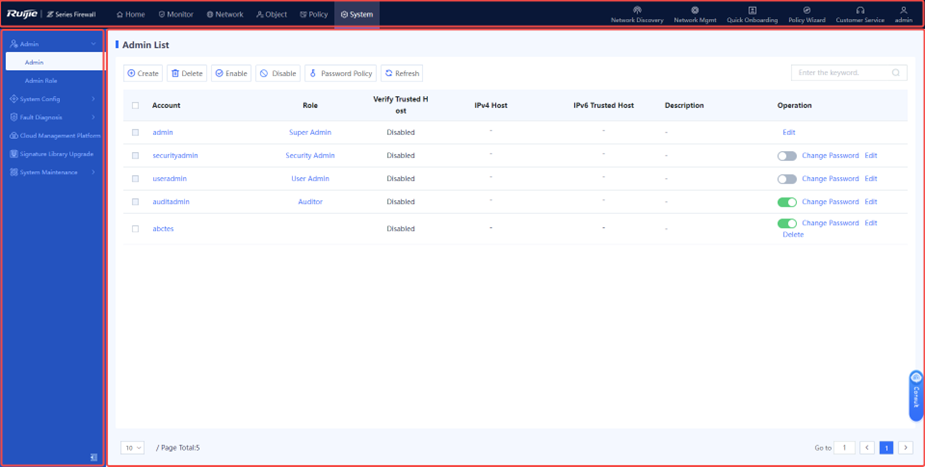The image size is (925, 467).
Task: Open the abctes account link
Action: (x=163, y=229)
